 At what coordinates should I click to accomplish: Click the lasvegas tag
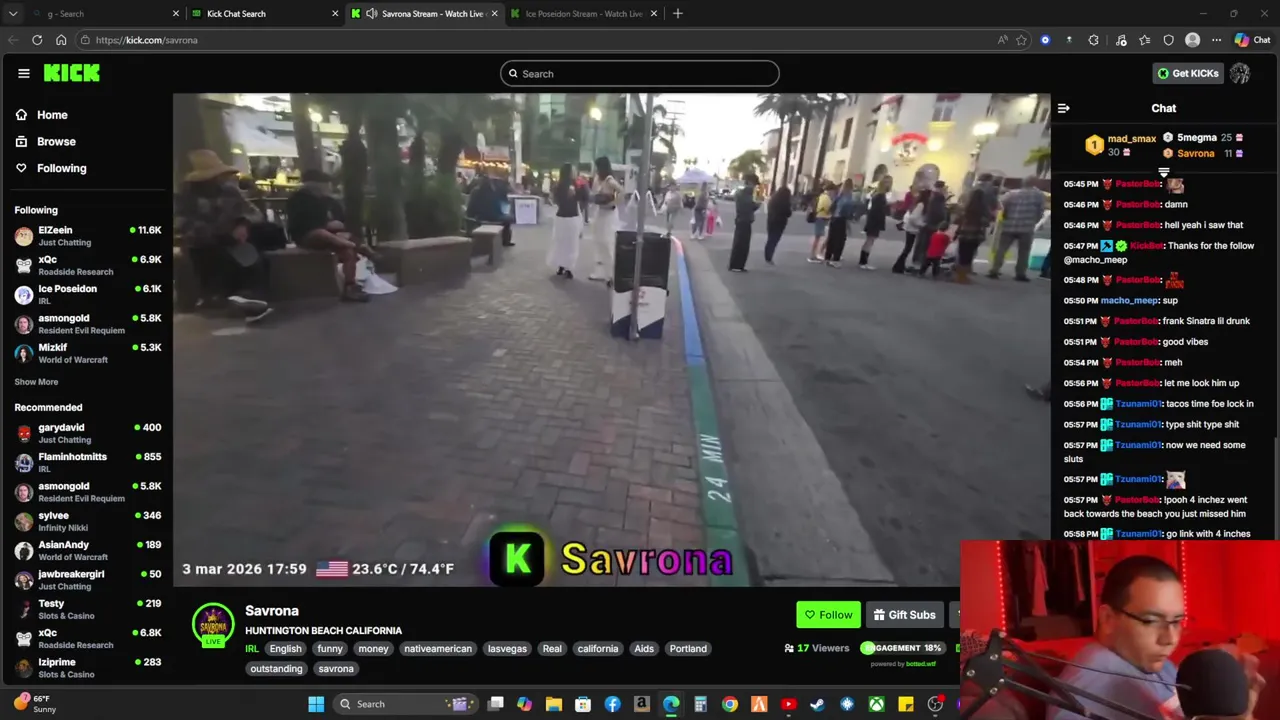pyautogui.click(x=507, y=649)
